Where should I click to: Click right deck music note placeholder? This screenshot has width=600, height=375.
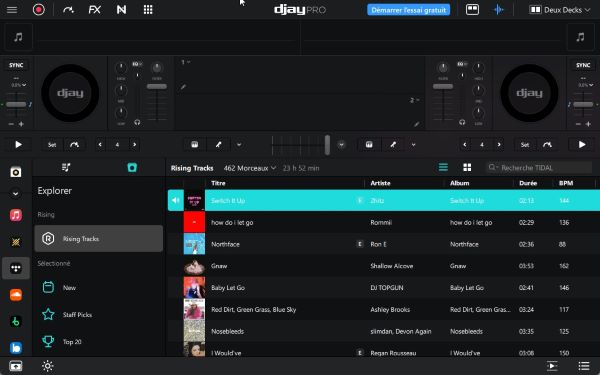click(x=580, y=37)
